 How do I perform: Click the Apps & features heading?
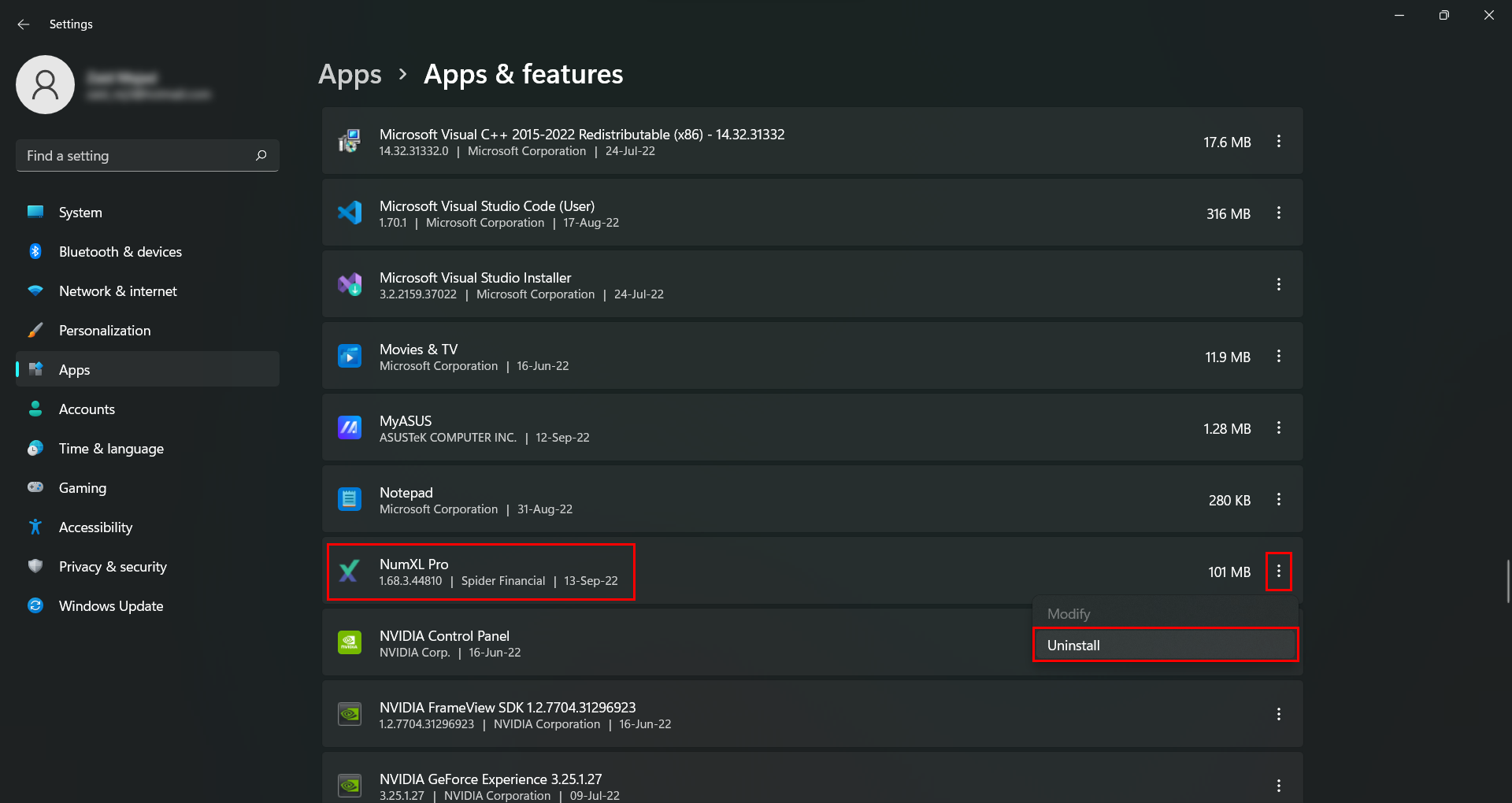pyautogui.click(x=523, y=74)
